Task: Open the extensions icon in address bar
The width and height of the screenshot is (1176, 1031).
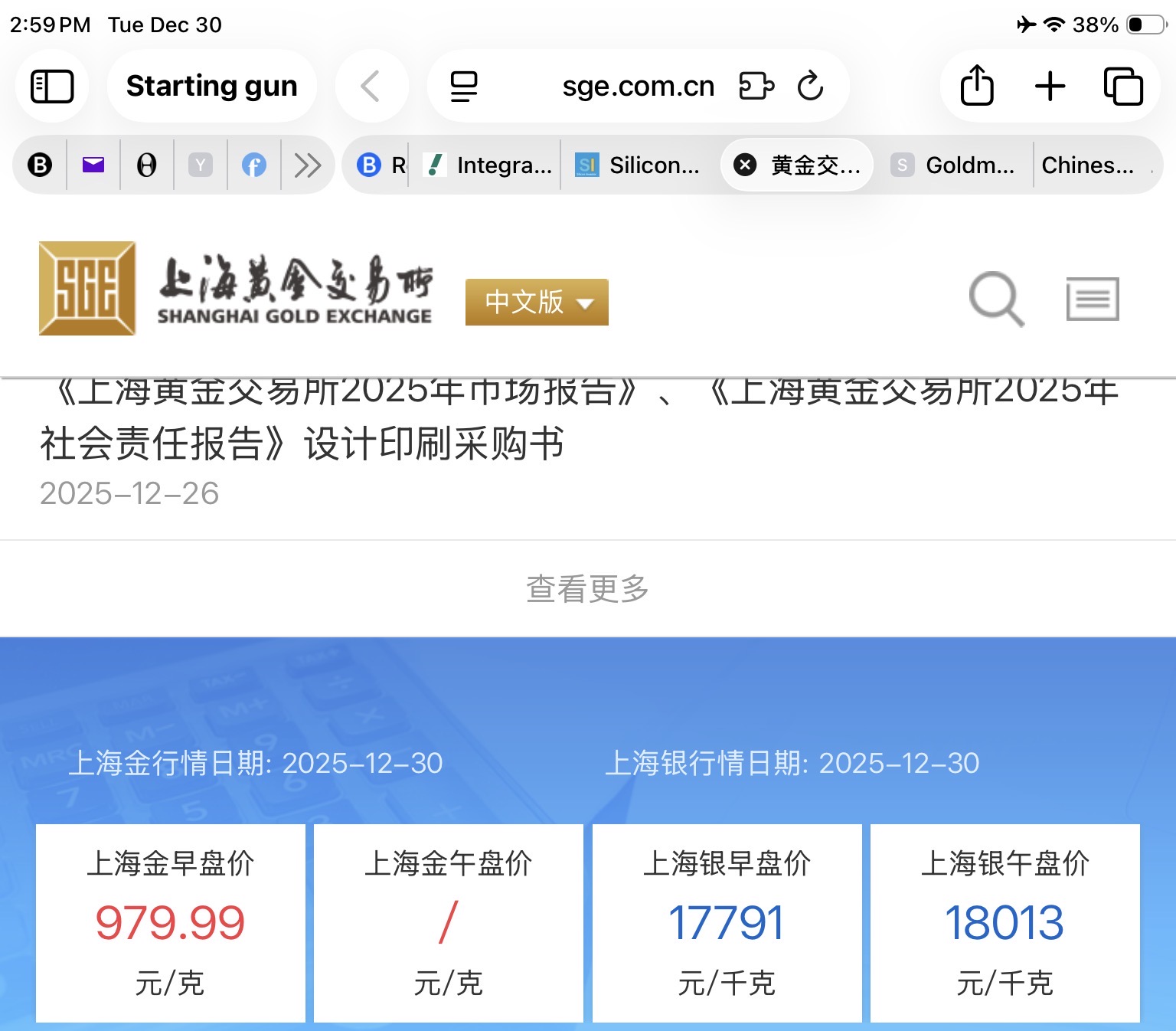Action: (x=756, y=86)
